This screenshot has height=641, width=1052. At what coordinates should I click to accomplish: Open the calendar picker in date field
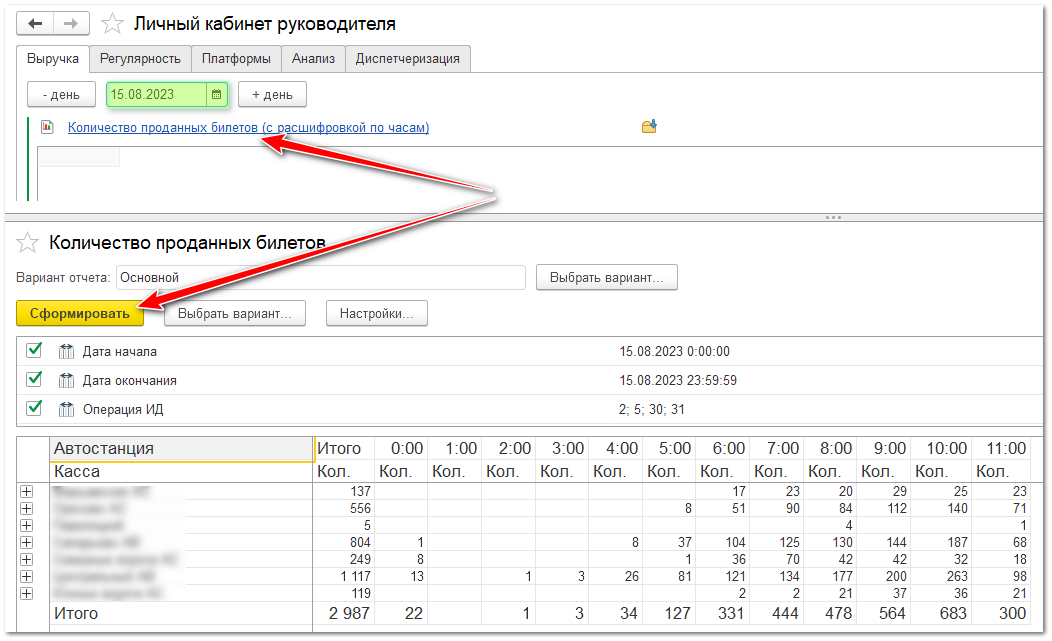pyautogui.click(x=216, y=95)
